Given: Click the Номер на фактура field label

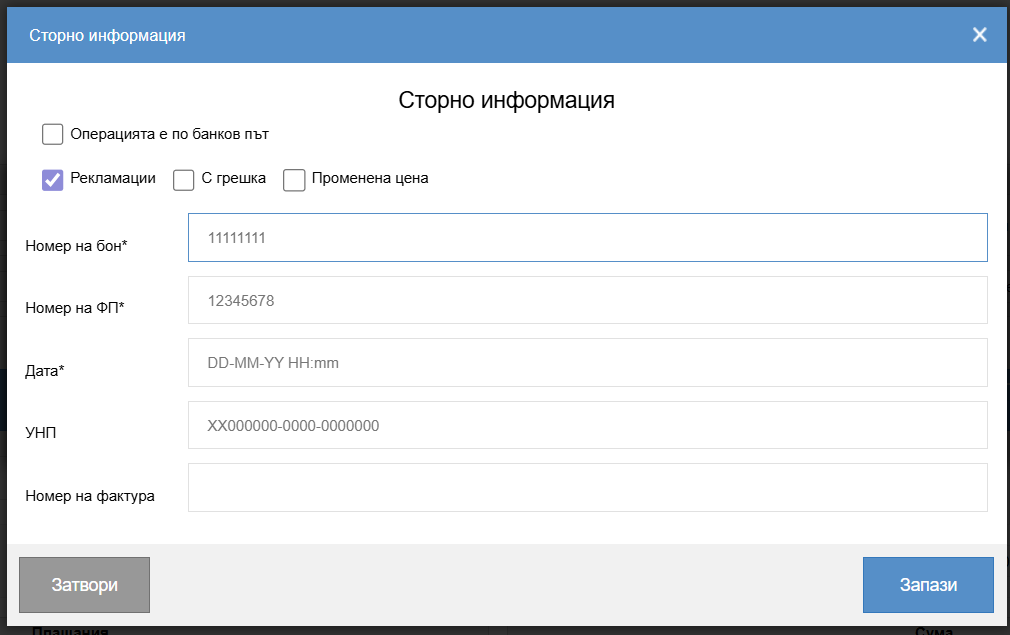Looking at the screenshot, I should pos(90,495).
